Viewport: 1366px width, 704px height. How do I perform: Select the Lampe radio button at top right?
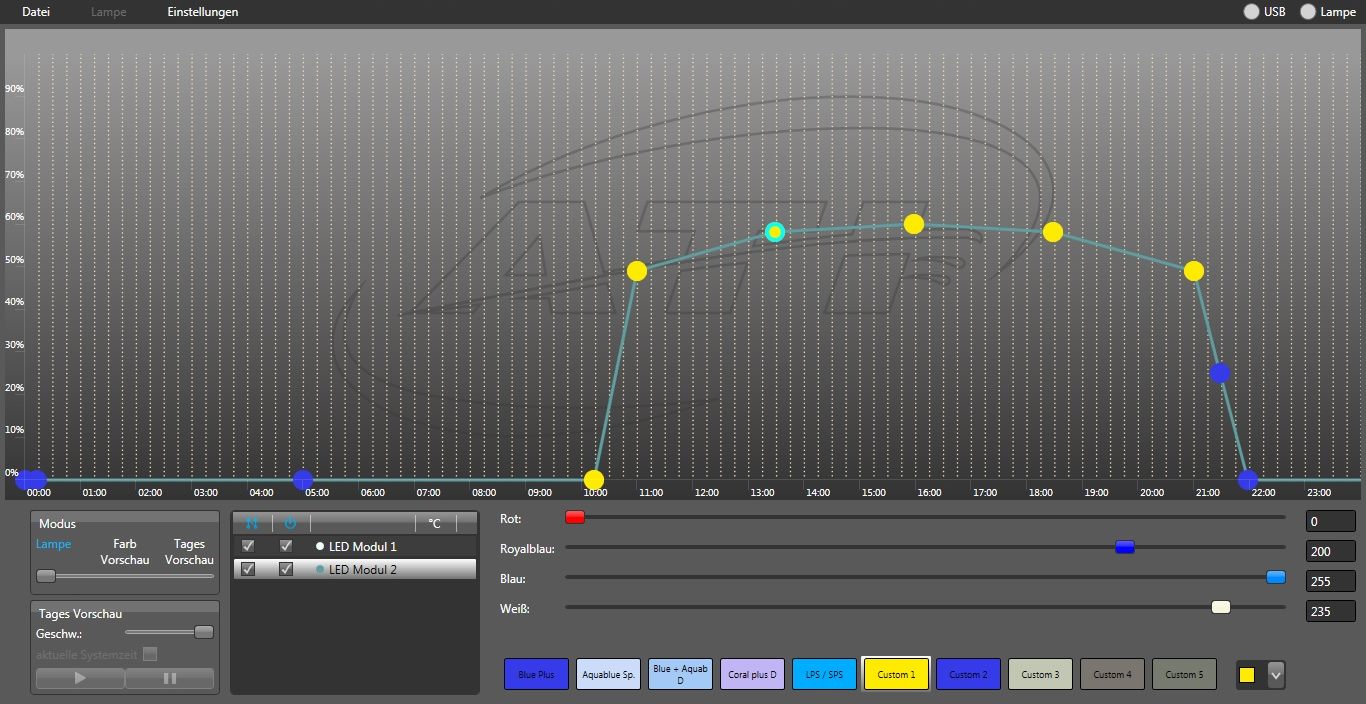click(1308, 12)
